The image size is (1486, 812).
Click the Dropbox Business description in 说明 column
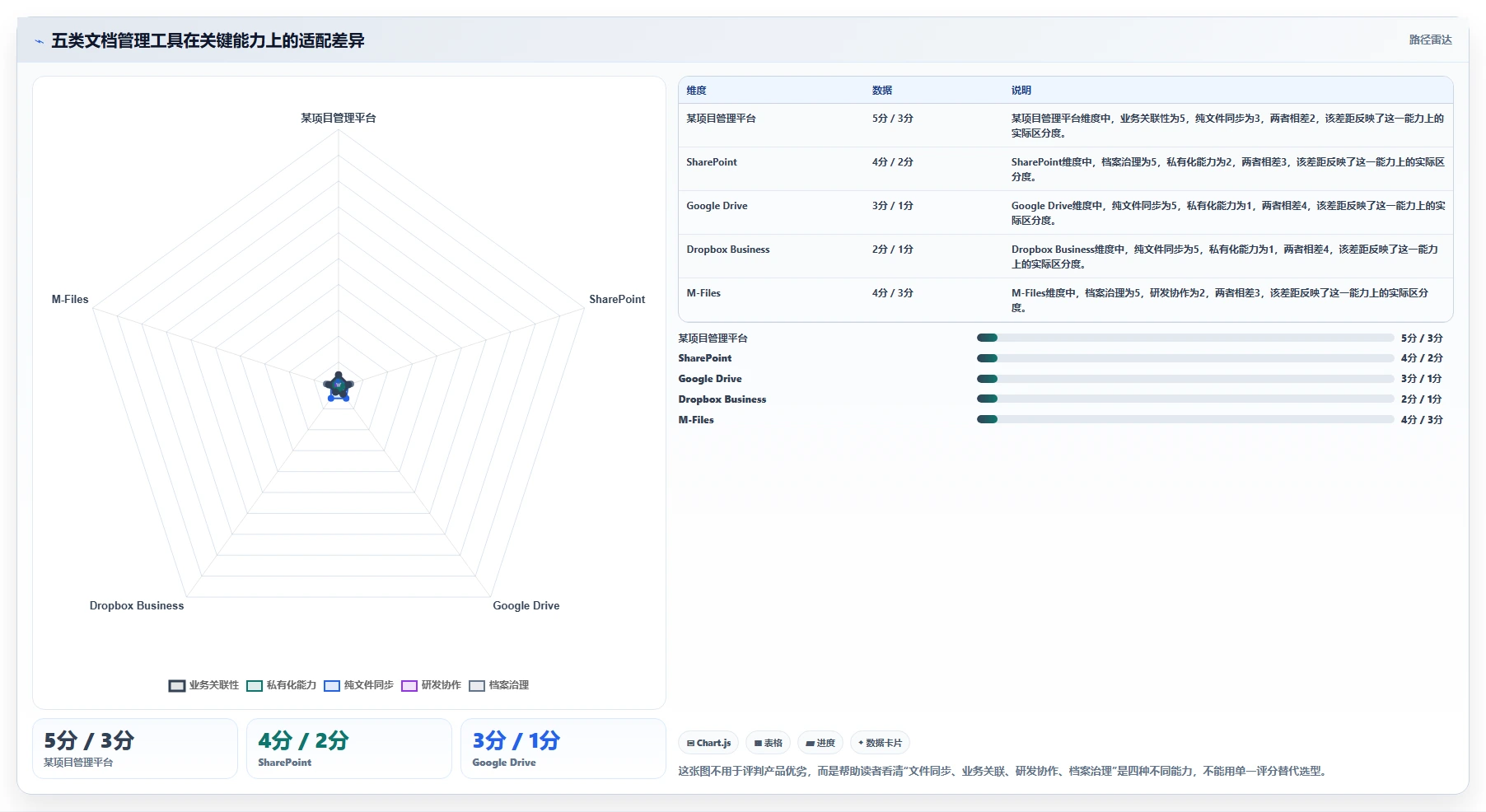click(1225, 257)
